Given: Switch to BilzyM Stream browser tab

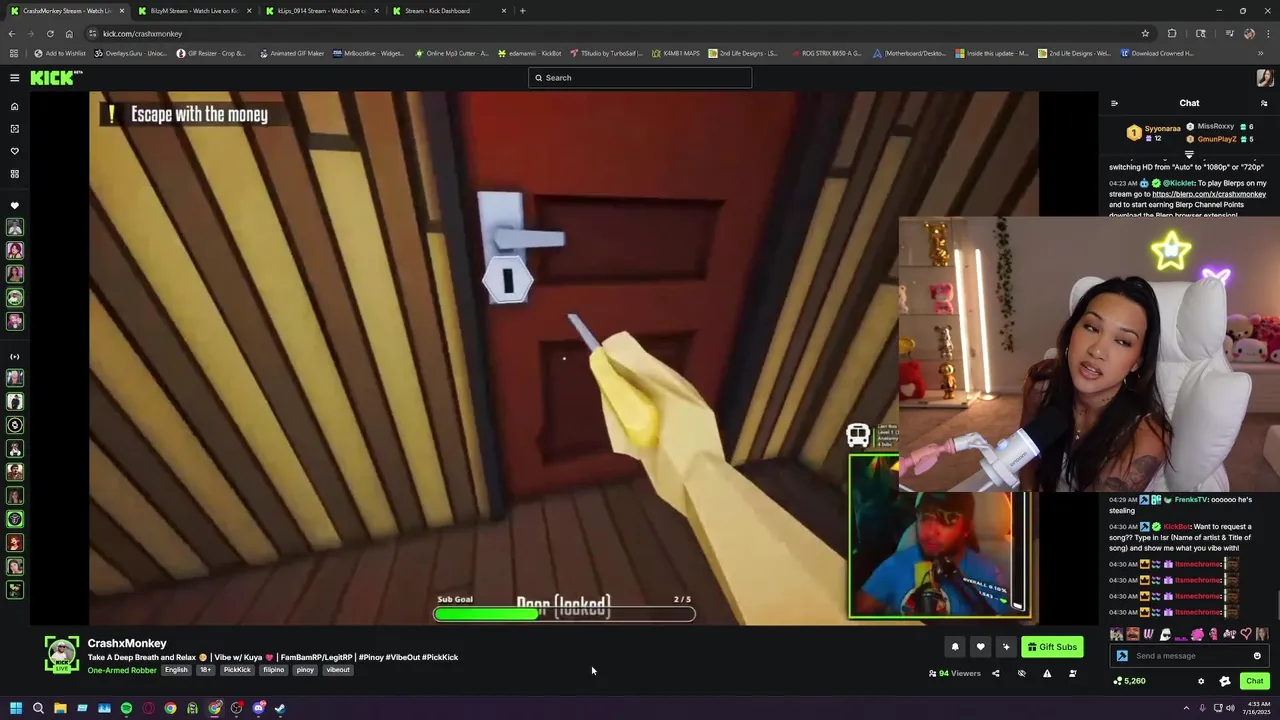Looking at the screenshot, I should 194,11.
